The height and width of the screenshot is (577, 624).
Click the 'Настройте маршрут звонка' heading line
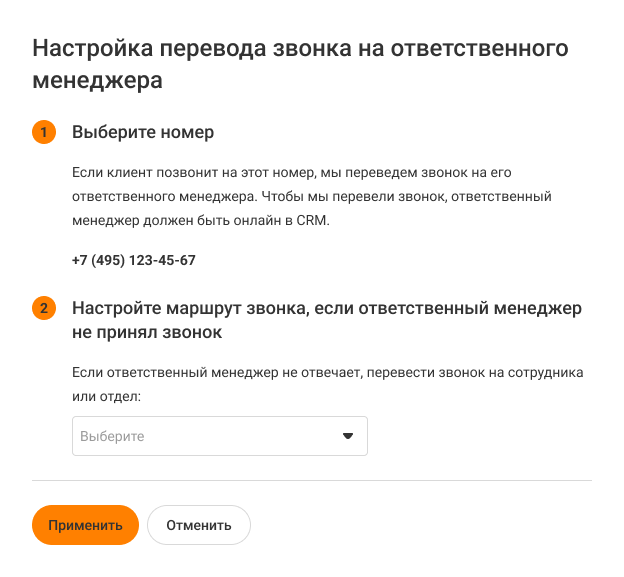(x=326, y=308)
